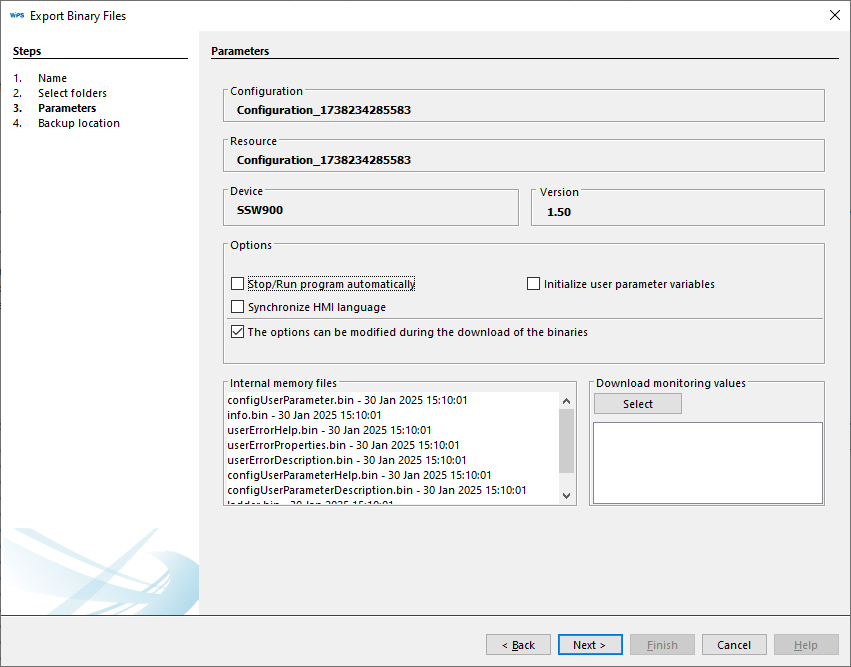Screen dimensions: 851x667
Task: Cancel the Export Binary Files wizard
Action: tap(733, 644)
